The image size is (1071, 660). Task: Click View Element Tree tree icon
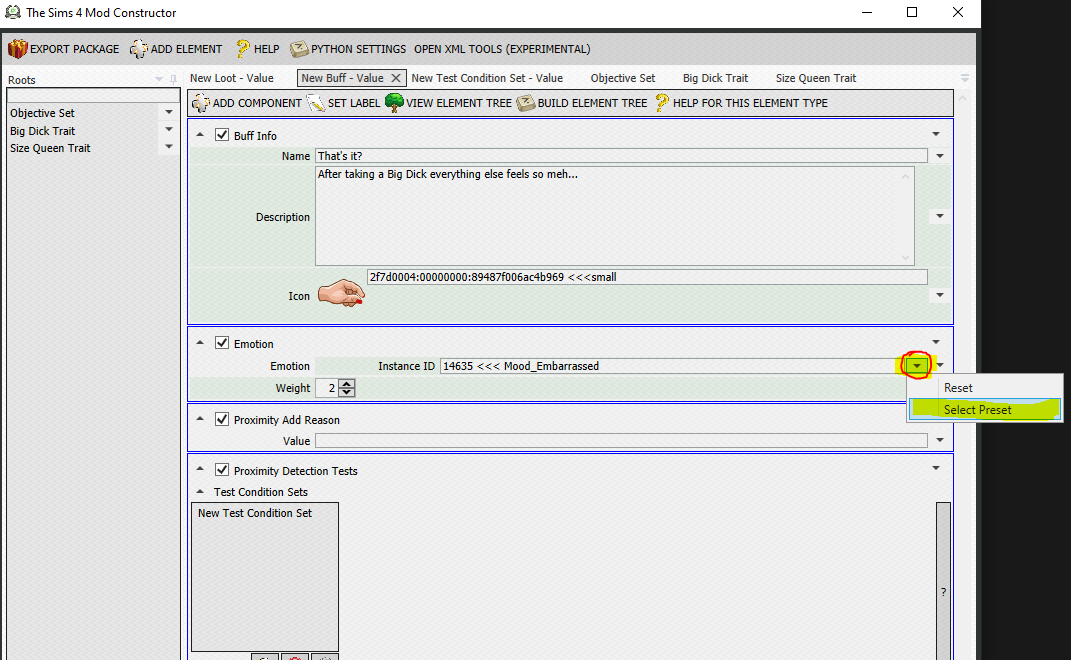394,102
